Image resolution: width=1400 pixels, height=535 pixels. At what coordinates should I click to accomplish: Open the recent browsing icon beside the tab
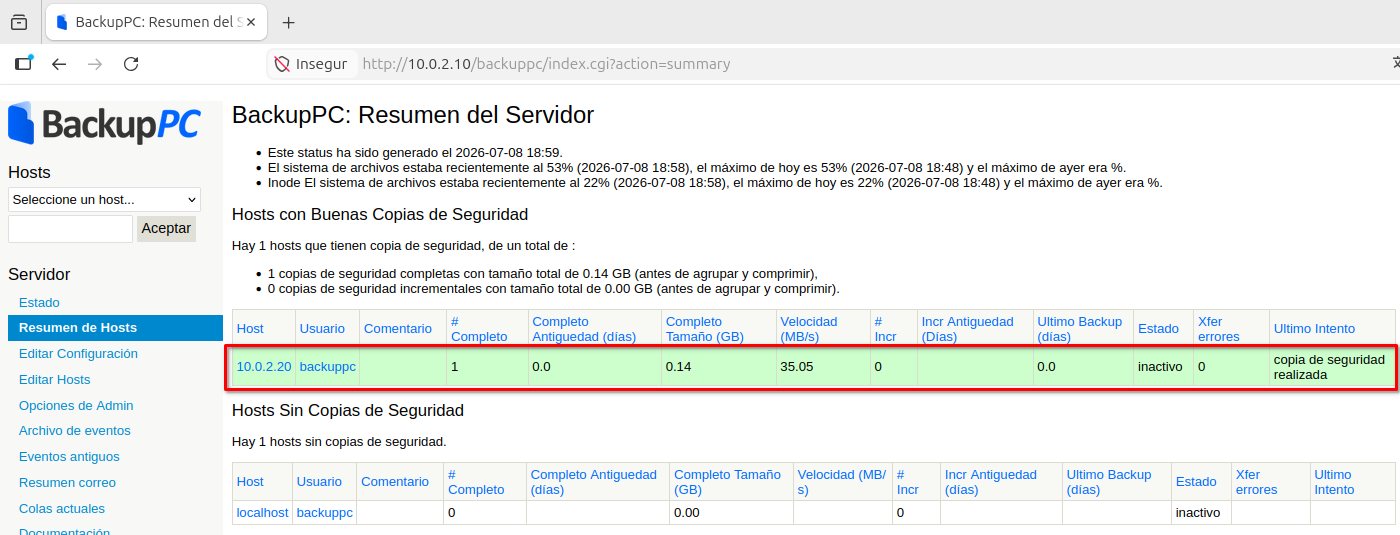[18, 22]
